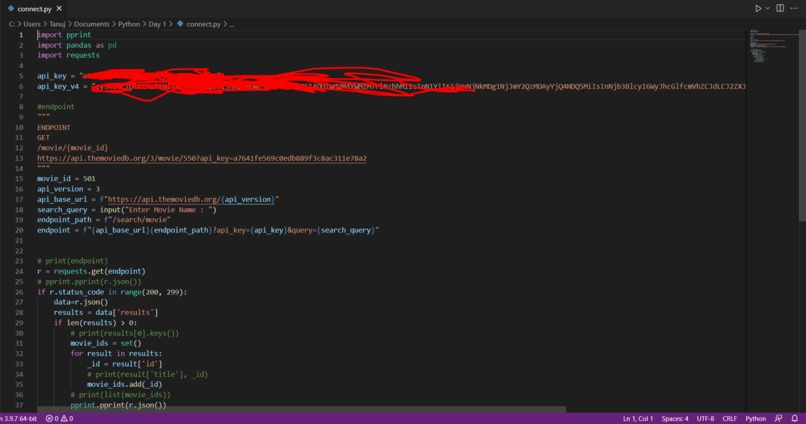Place cursor on 'import pandas as pd'

(x=77, y=45)
